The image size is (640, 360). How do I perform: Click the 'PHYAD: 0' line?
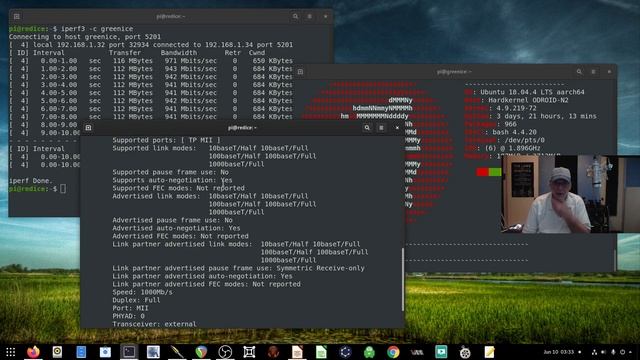click(x=129, y=316)
